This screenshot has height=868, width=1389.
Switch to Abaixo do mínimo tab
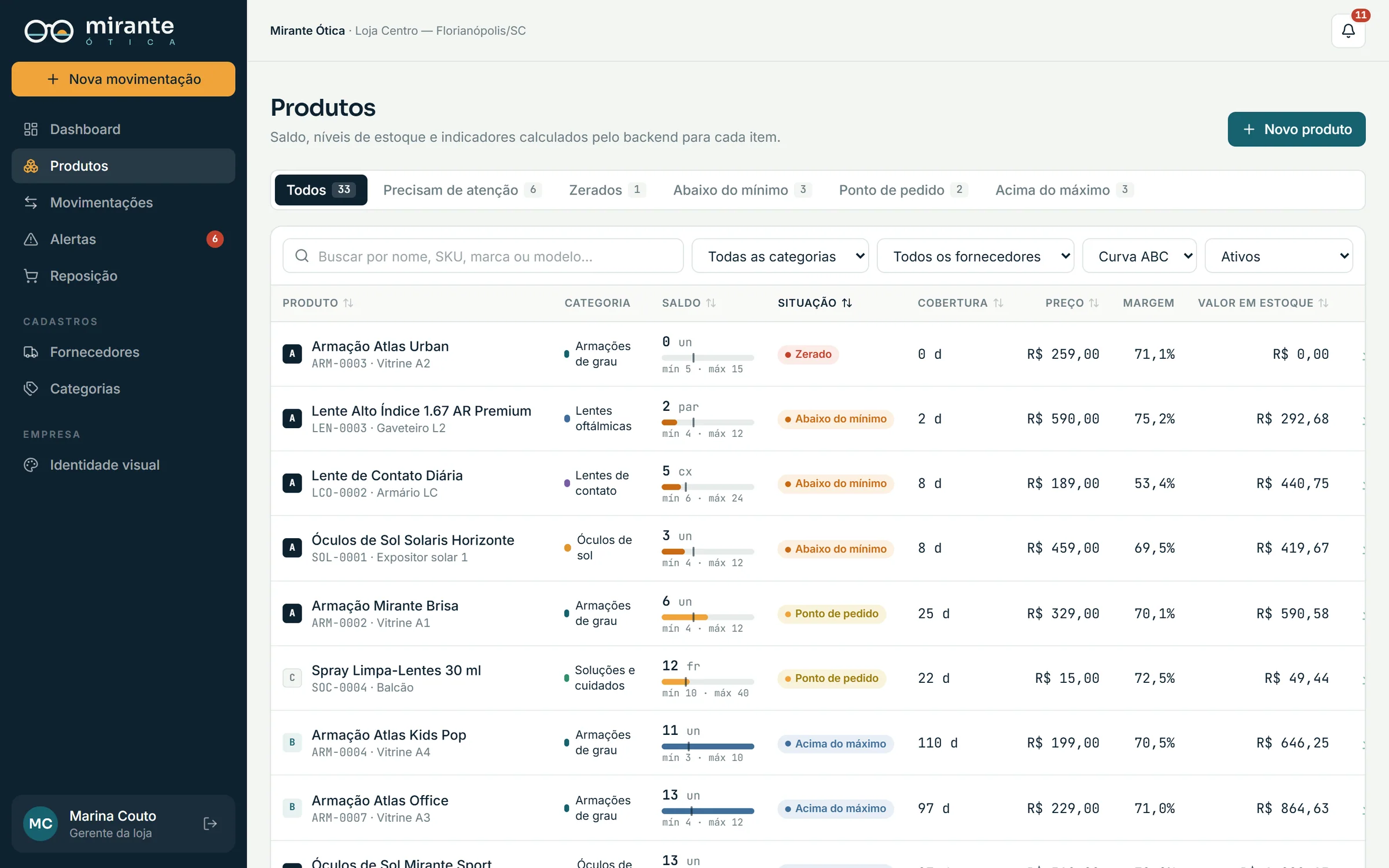click(x=742, y=190)
